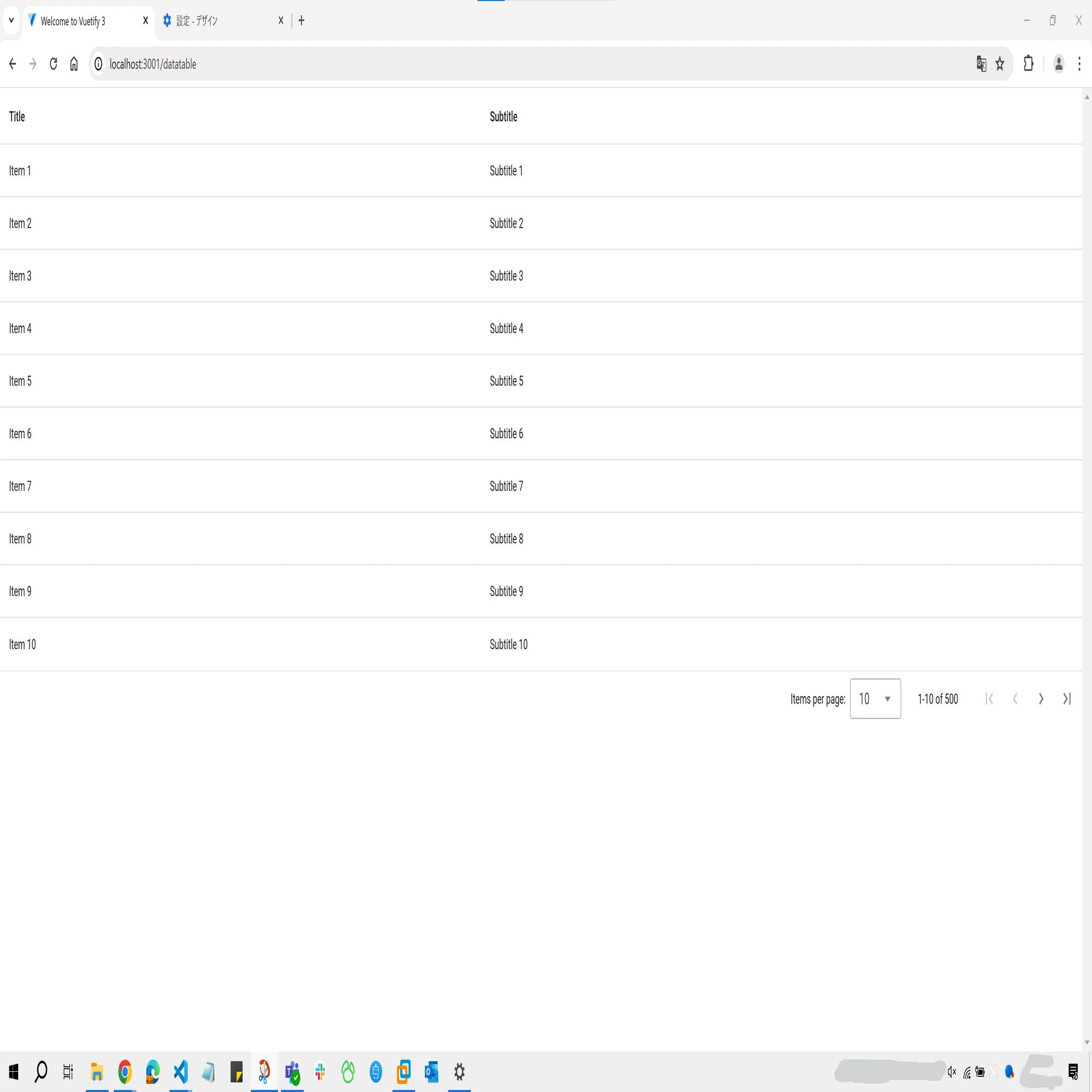This screenshot has height=1092, width=1092.
Task: Open File Explorer from taskbar
Action: click(97, 1071)
